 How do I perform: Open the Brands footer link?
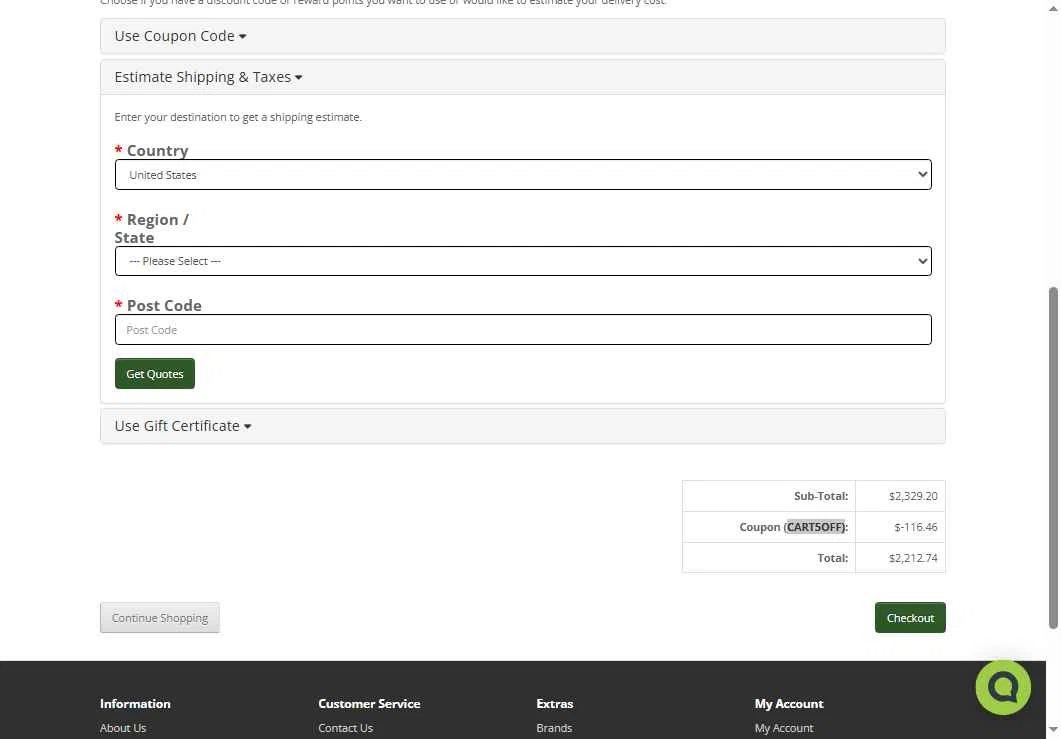[x=554, y=728]
